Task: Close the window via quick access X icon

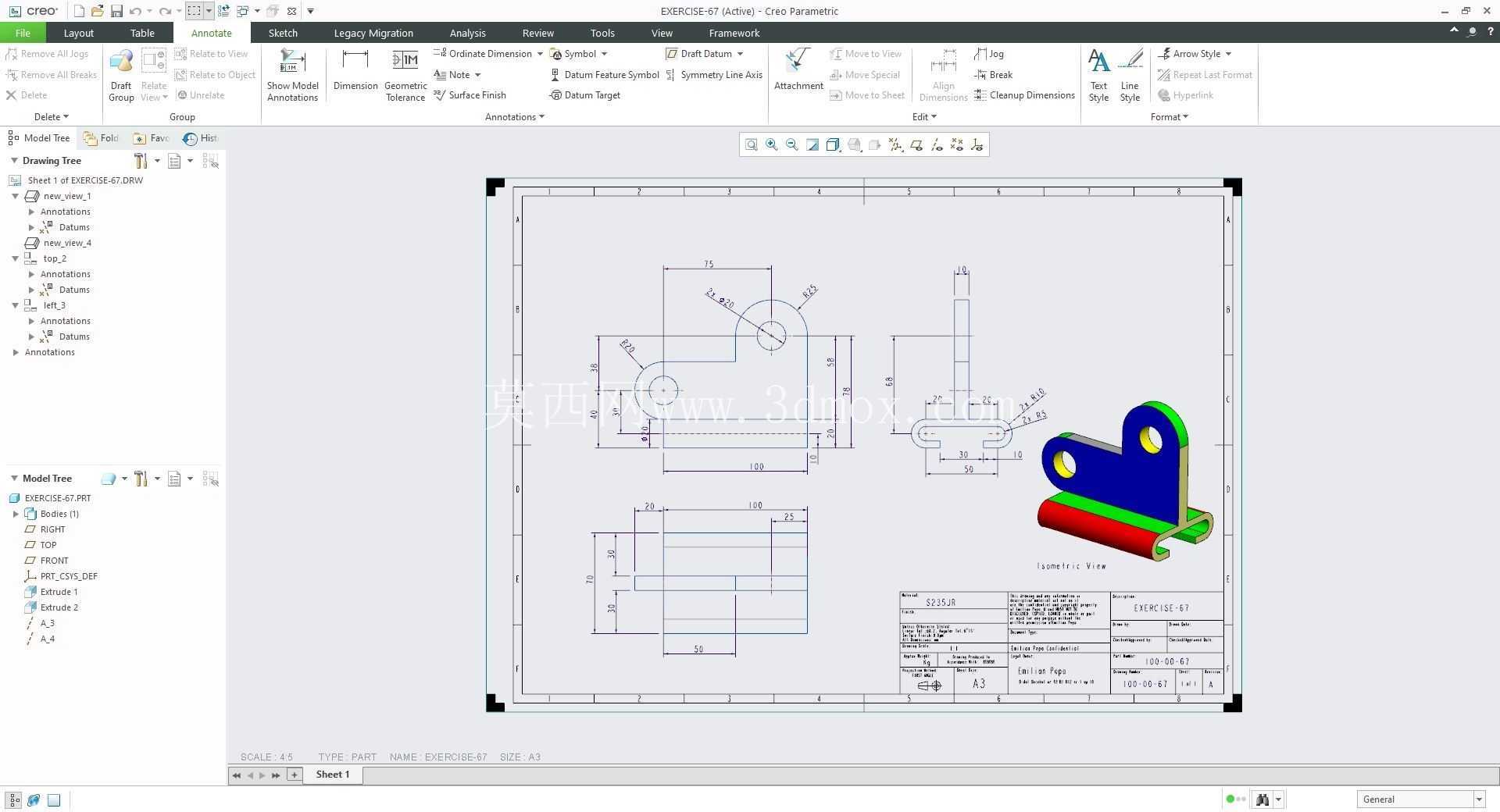Action: [291, 11]
